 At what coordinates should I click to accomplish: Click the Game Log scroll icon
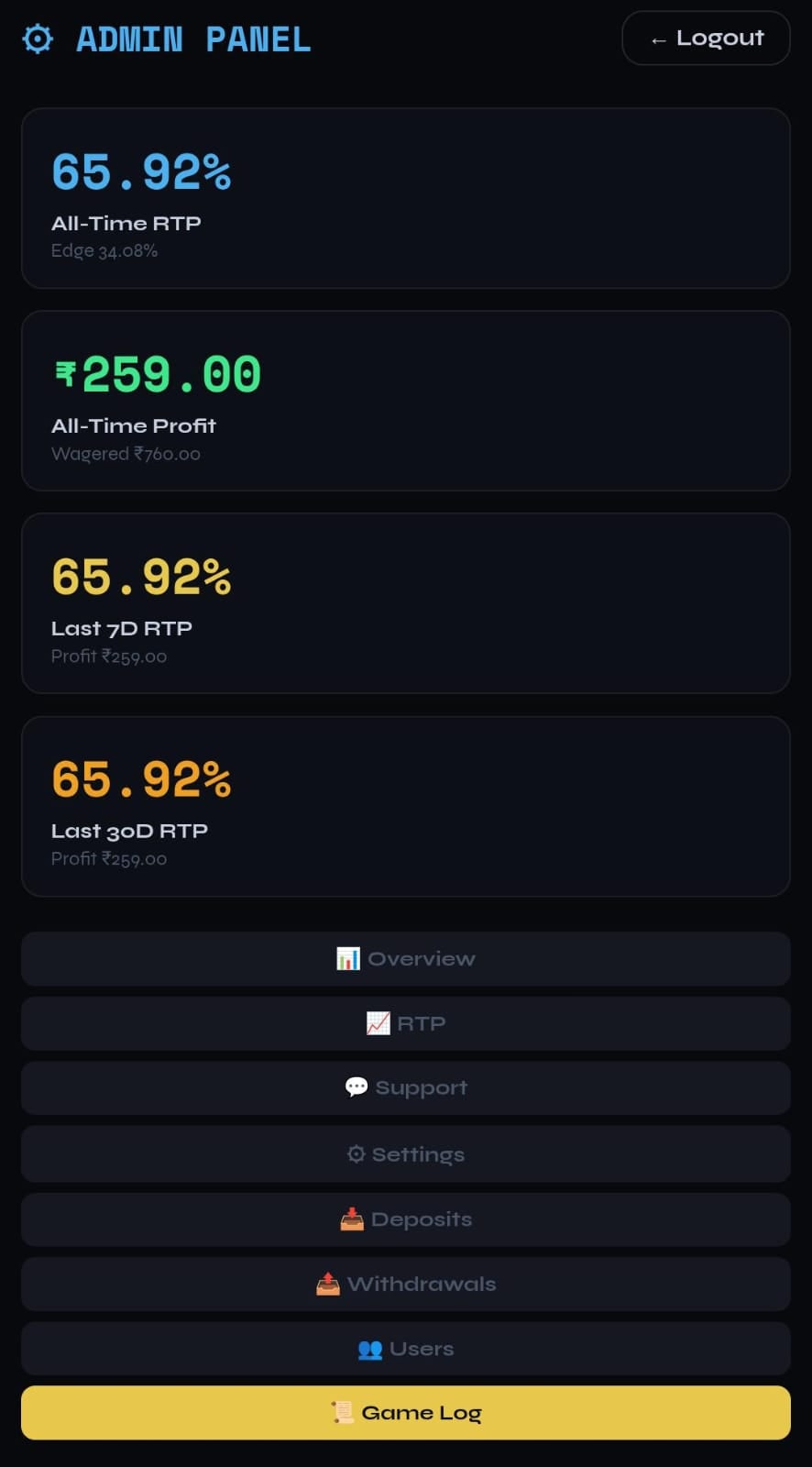click(343, 1413)
